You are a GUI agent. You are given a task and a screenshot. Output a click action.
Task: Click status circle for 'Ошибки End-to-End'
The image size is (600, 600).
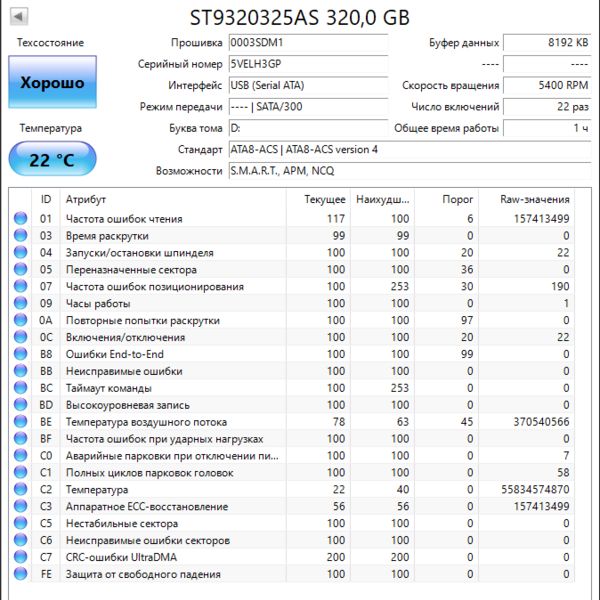click(21, 354)
